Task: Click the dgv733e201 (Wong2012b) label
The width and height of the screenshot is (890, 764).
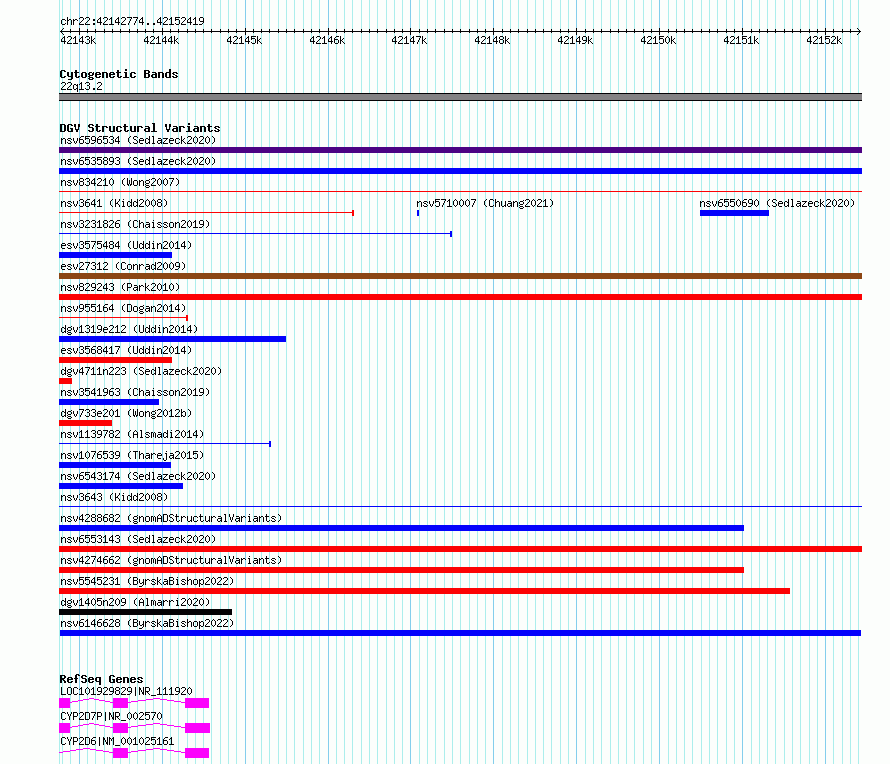Action: tap(126, 413)
